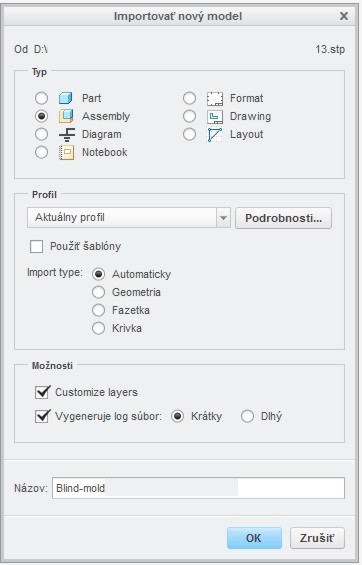Click the Názov text field
Image resolution: width=362 pixels, height=565 pixels.
[198, 488]
